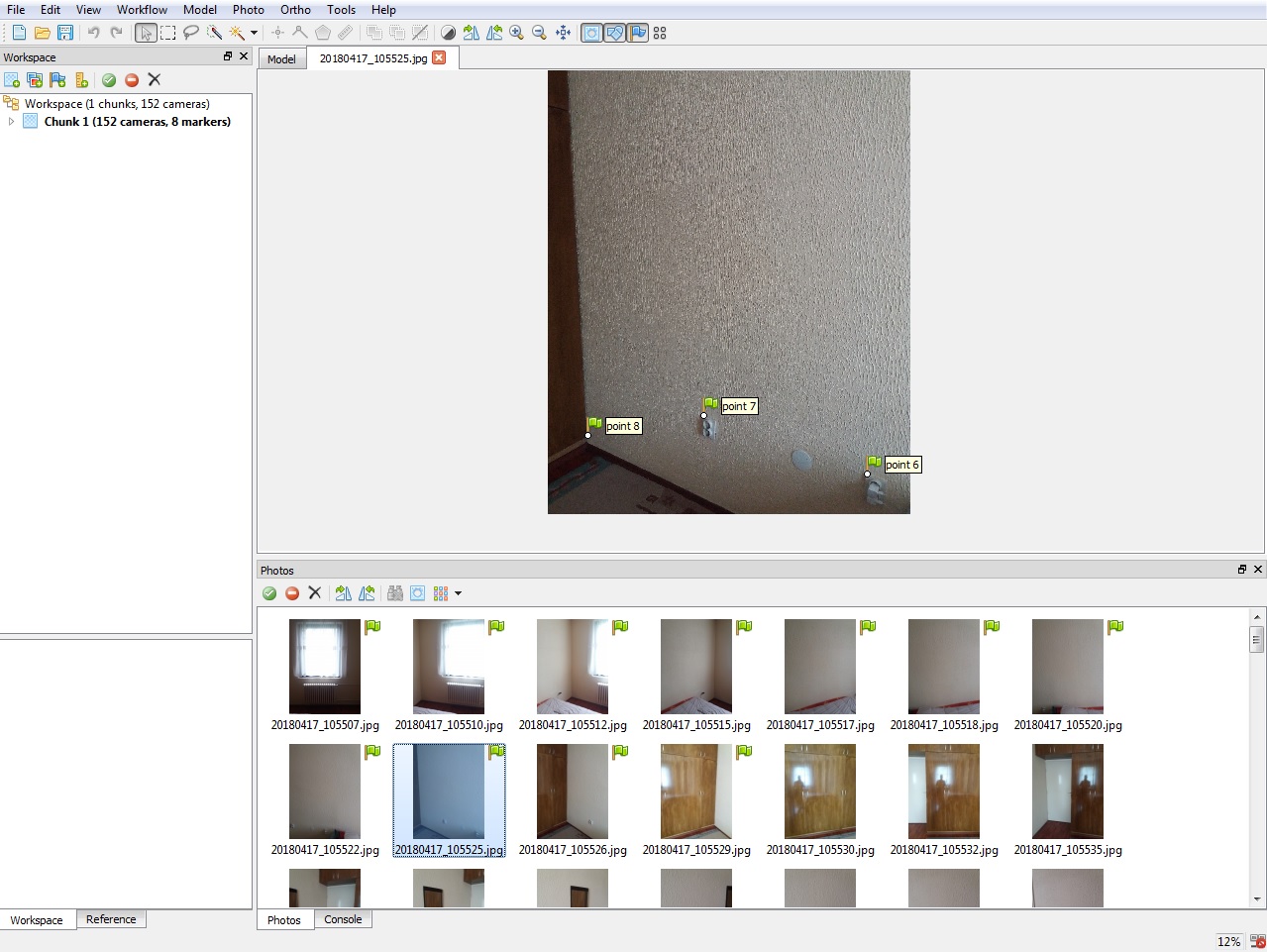
Task: Close the 20180417_105525.jpg tab
Action: point(439,57)
